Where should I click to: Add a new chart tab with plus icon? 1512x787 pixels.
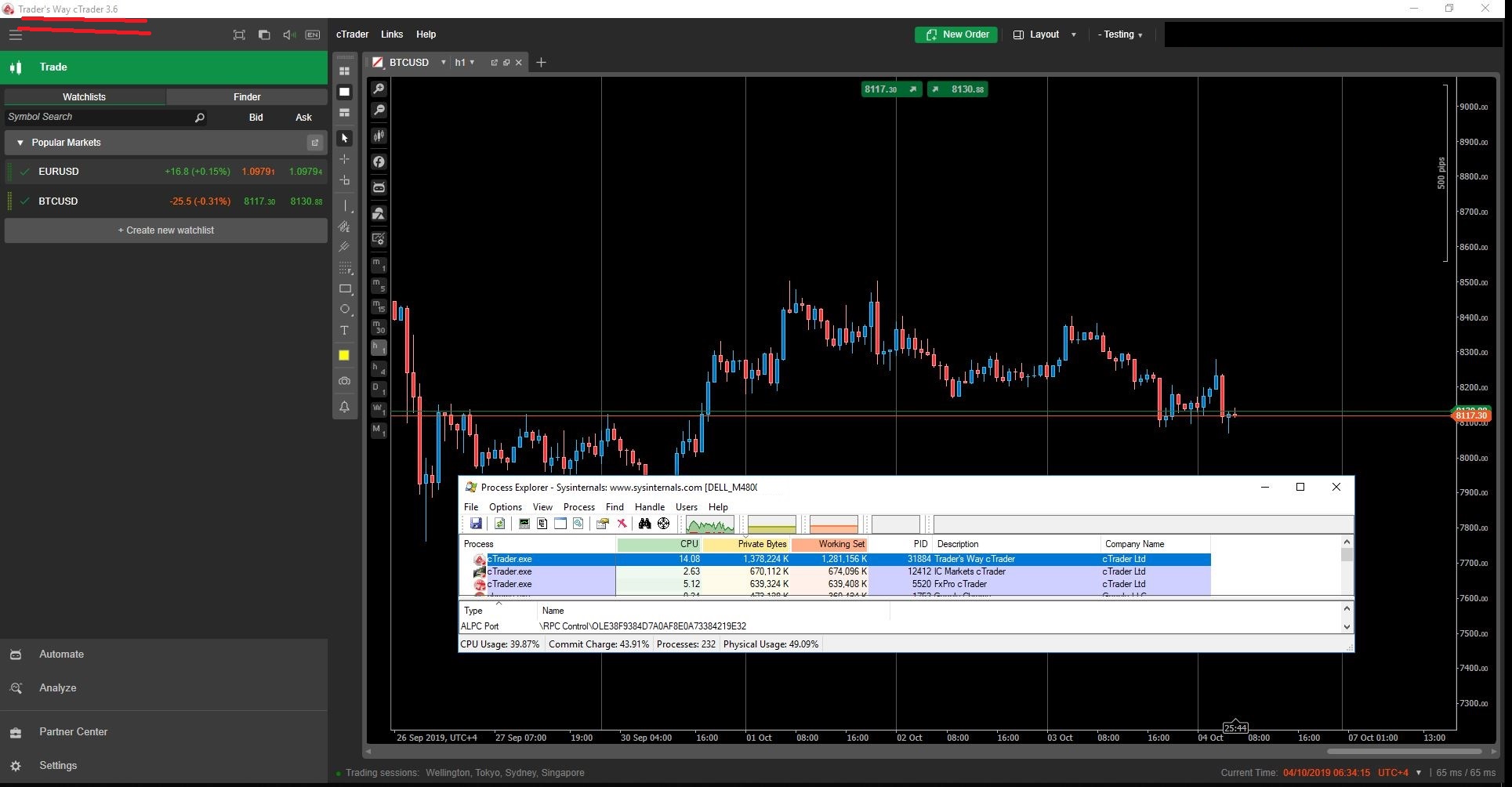click(541, 62)
